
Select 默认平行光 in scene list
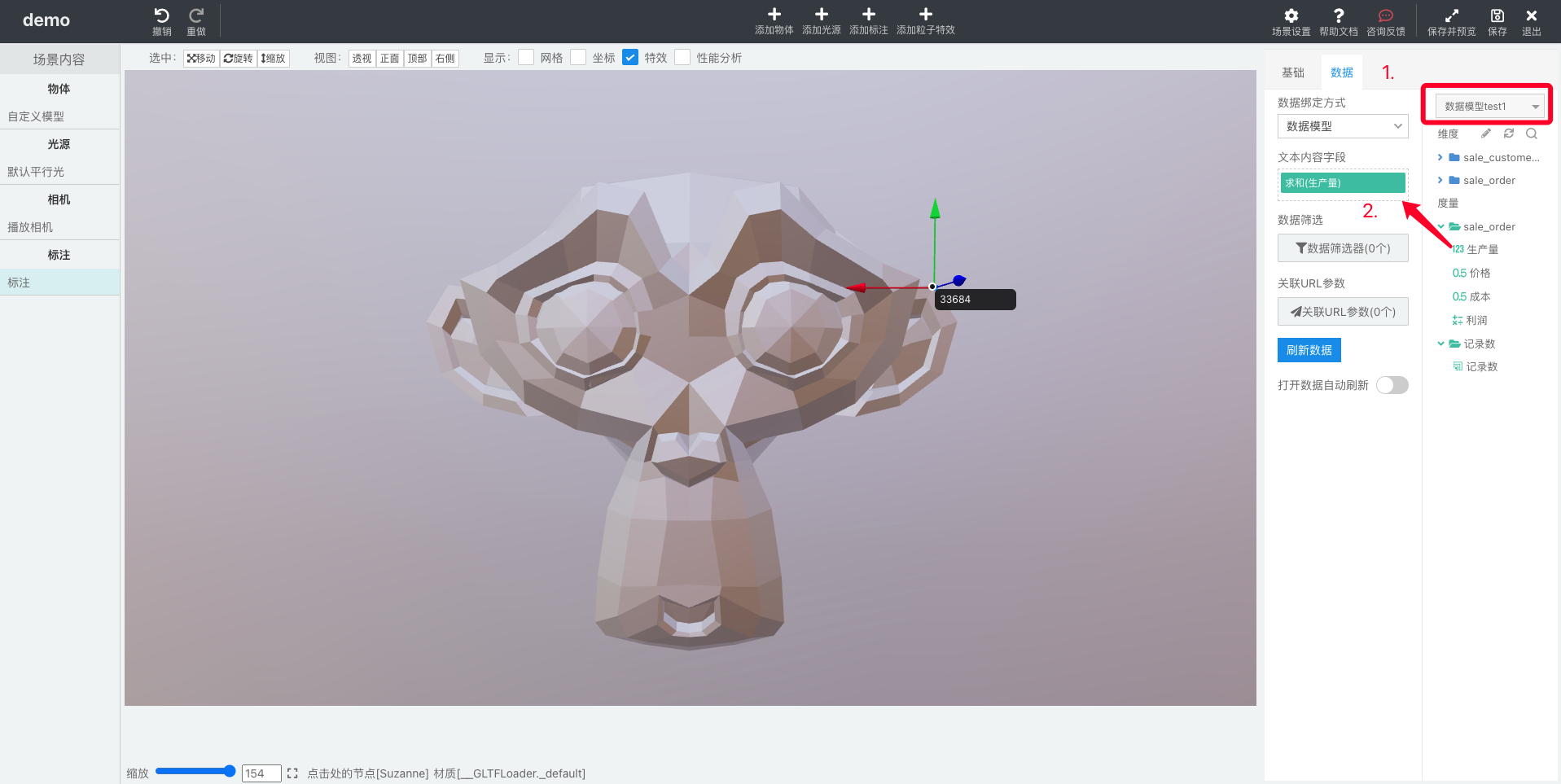[60, 172]
